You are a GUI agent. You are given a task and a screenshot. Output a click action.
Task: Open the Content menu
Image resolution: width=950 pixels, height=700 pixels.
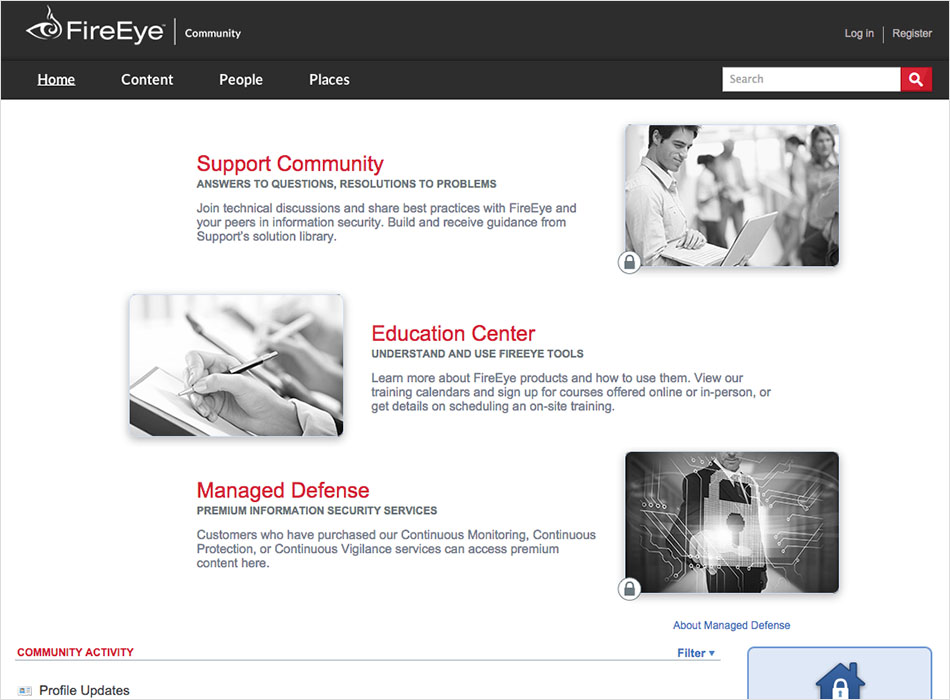click(147, 79)
